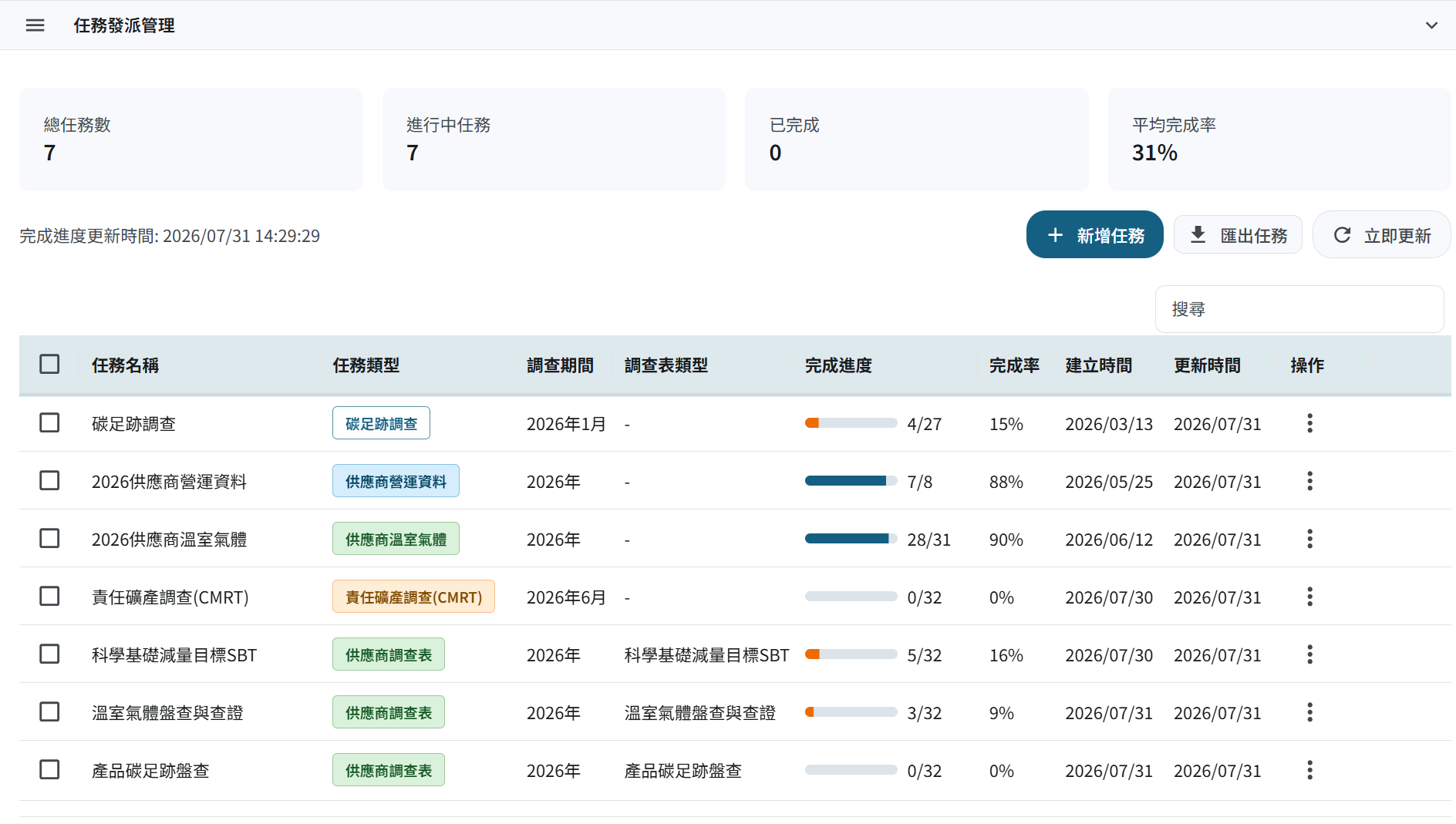Image resolution: width=1456 pixels, height=824 pixels.
Task: Check the 碳足跡調查 row checkbox
Action: point(49,422)
